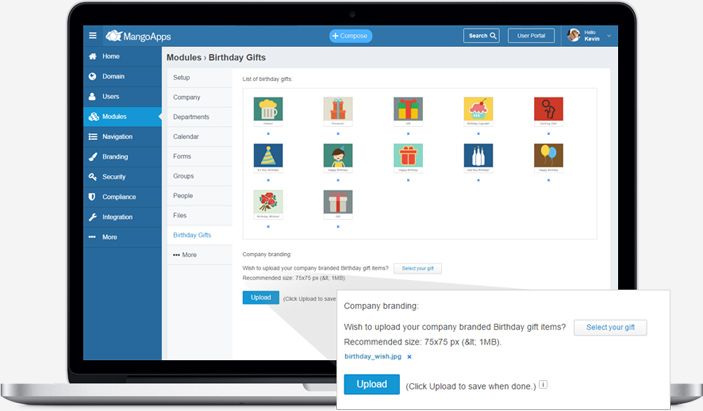
Task: Select the wine bottles gift thumbnail
Action: 478,156
